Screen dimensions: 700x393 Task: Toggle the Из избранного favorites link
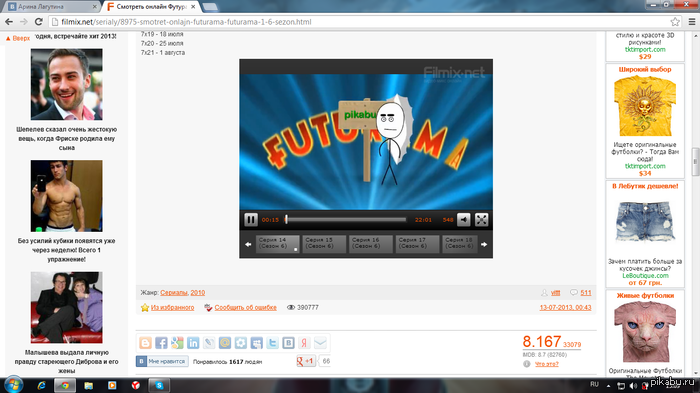point(172,307)
